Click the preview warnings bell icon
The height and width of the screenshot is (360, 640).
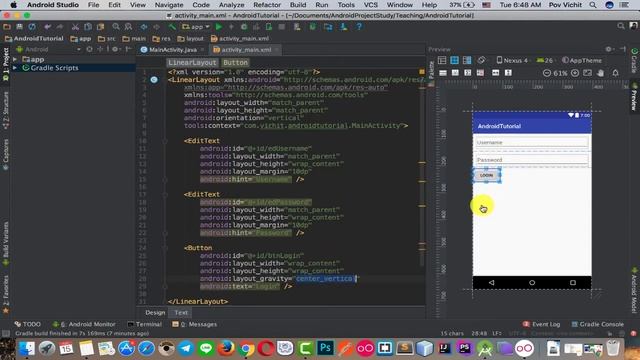(615, 73)
